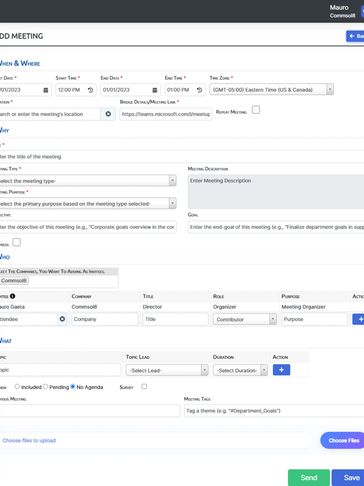Click the Choose Files button
This screenshot has height=486, width=364.
(x=342, y=440)
